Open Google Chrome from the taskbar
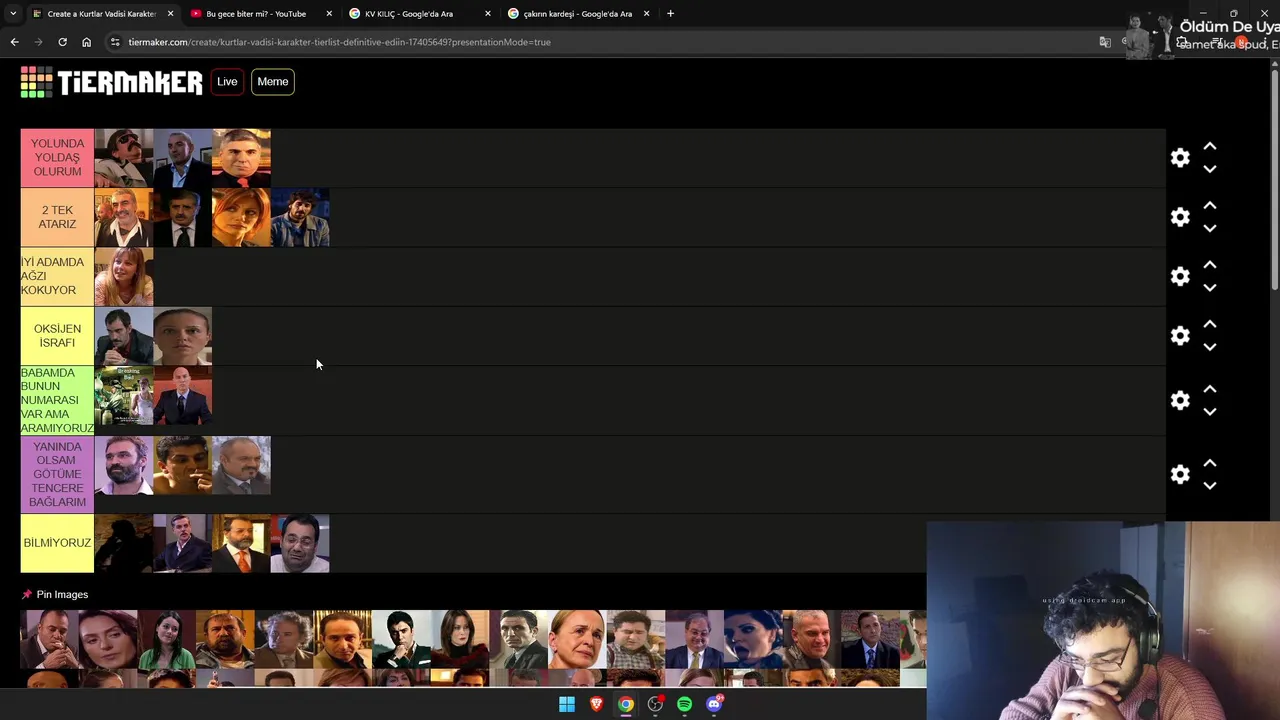The width and height of the screenshot is (1280, 720). click(625, 704)
